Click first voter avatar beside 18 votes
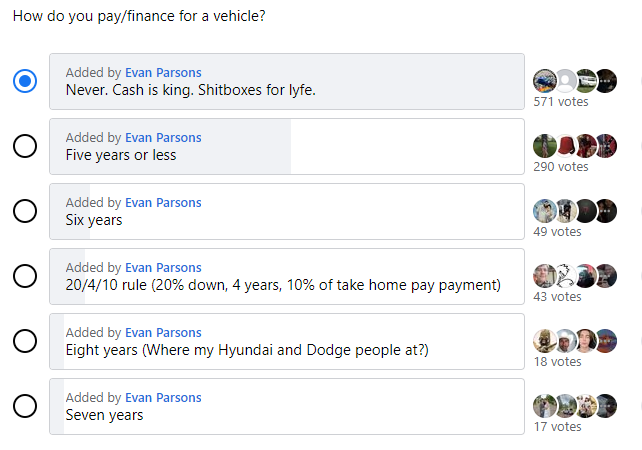The height and width of the screenshot is (450, 642). (544, 341)
